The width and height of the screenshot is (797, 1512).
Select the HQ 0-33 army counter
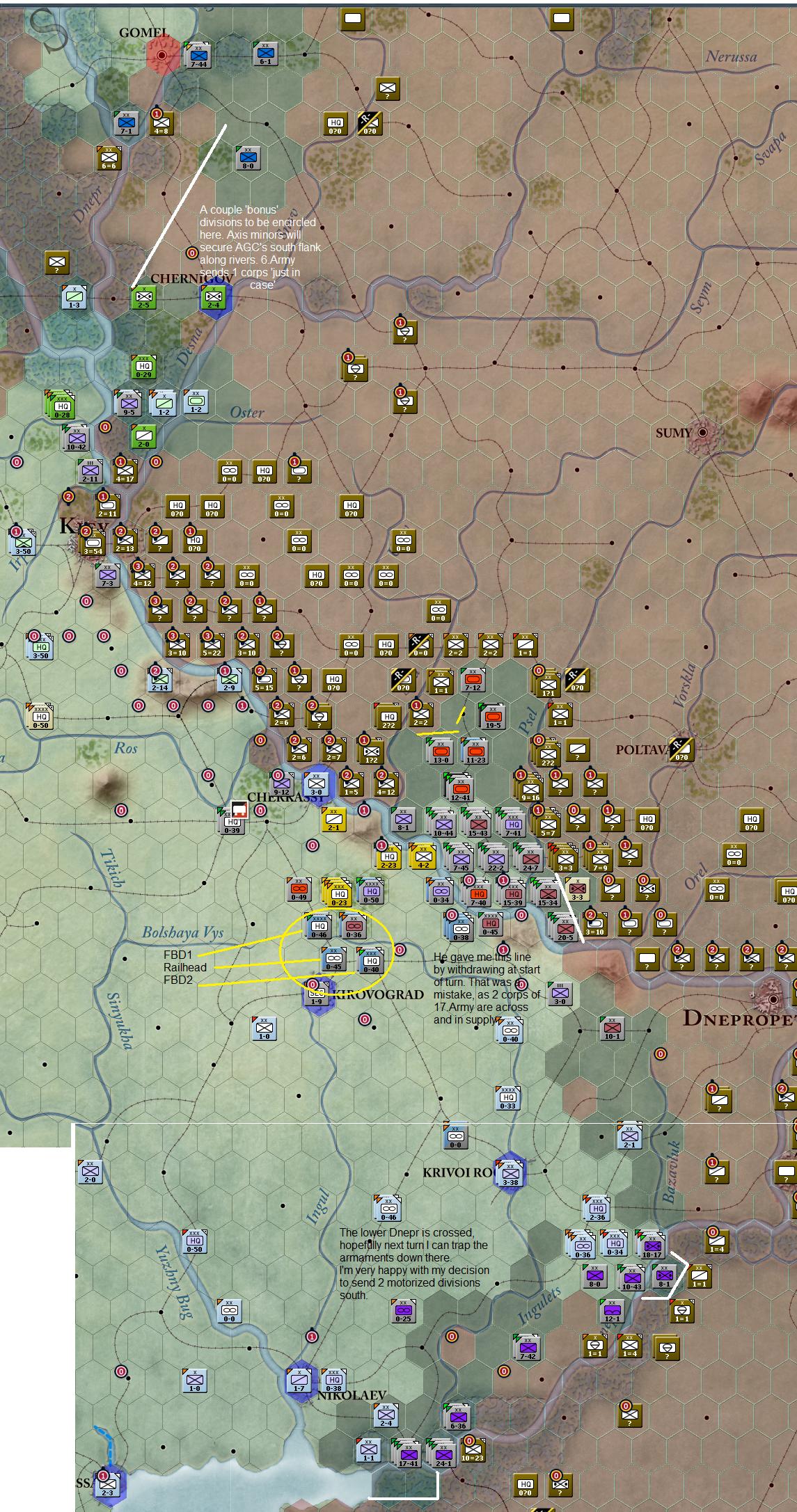508,1097
